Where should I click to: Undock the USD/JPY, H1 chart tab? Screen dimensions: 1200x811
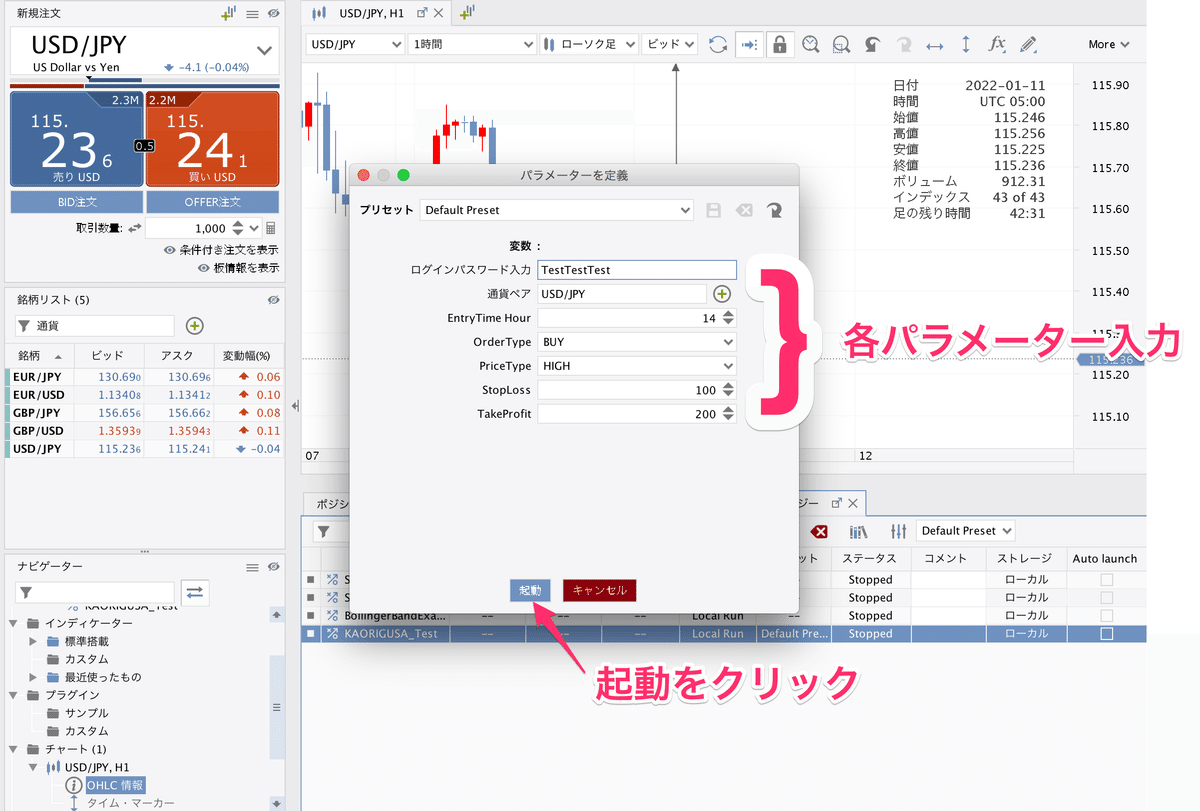(421, 13)
